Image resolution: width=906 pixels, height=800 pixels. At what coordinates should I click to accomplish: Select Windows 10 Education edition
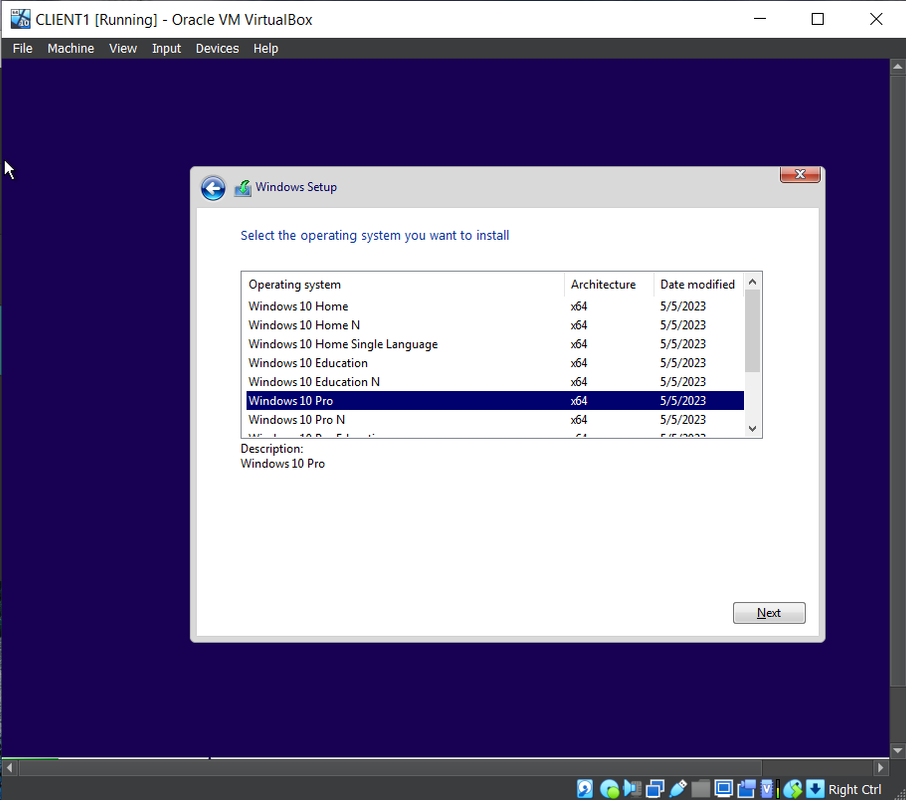click(x=495, y=363)
